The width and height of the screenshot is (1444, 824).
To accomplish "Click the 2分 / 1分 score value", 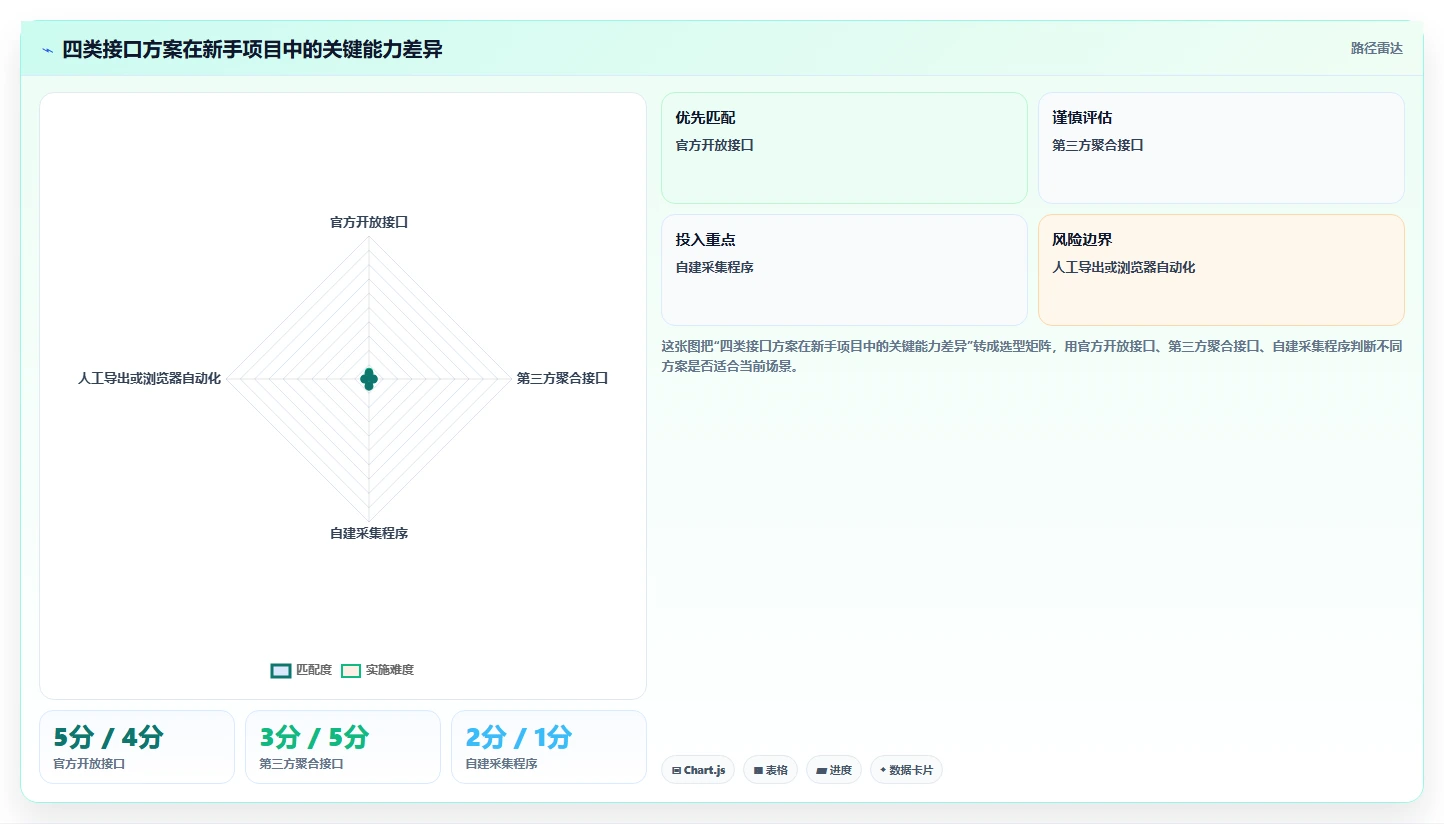I will point(519,738).
